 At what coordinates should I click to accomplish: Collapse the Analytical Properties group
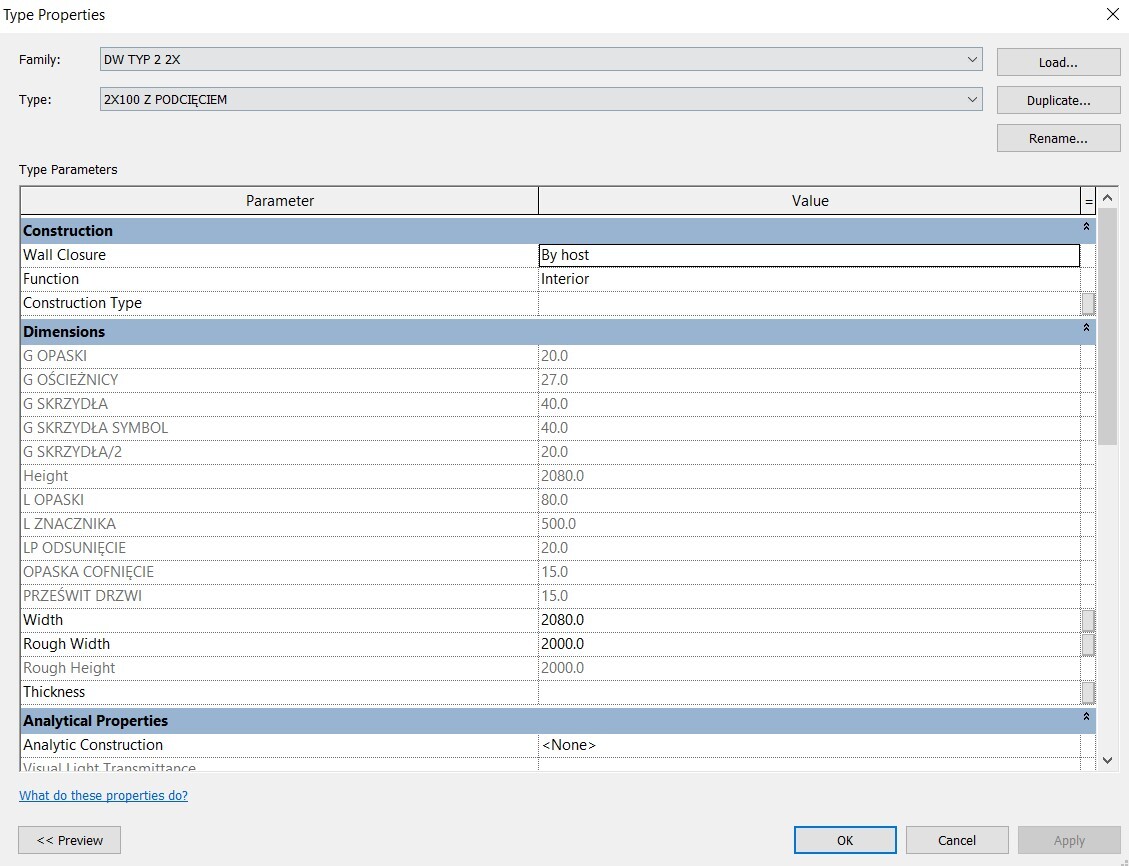(1086, 718)
